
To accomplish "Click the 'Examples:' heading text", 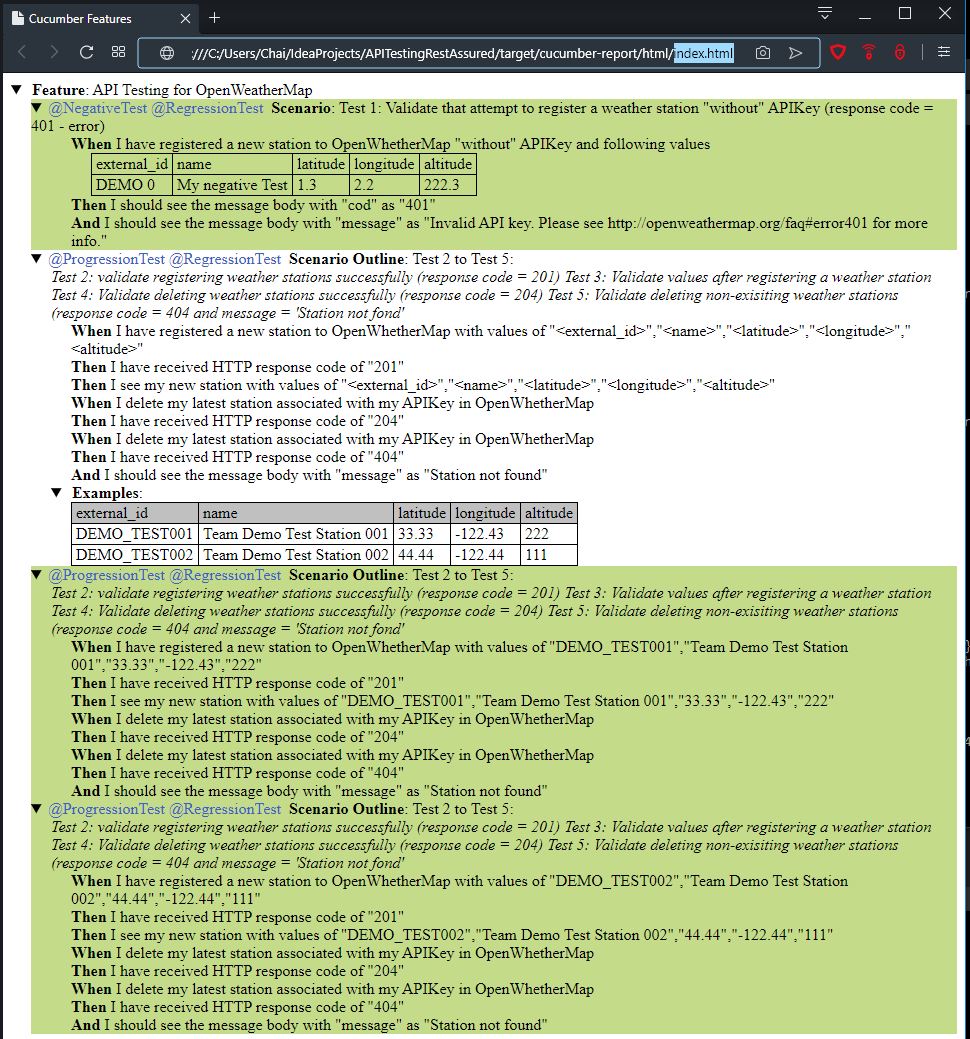I will tap(107, 493).
